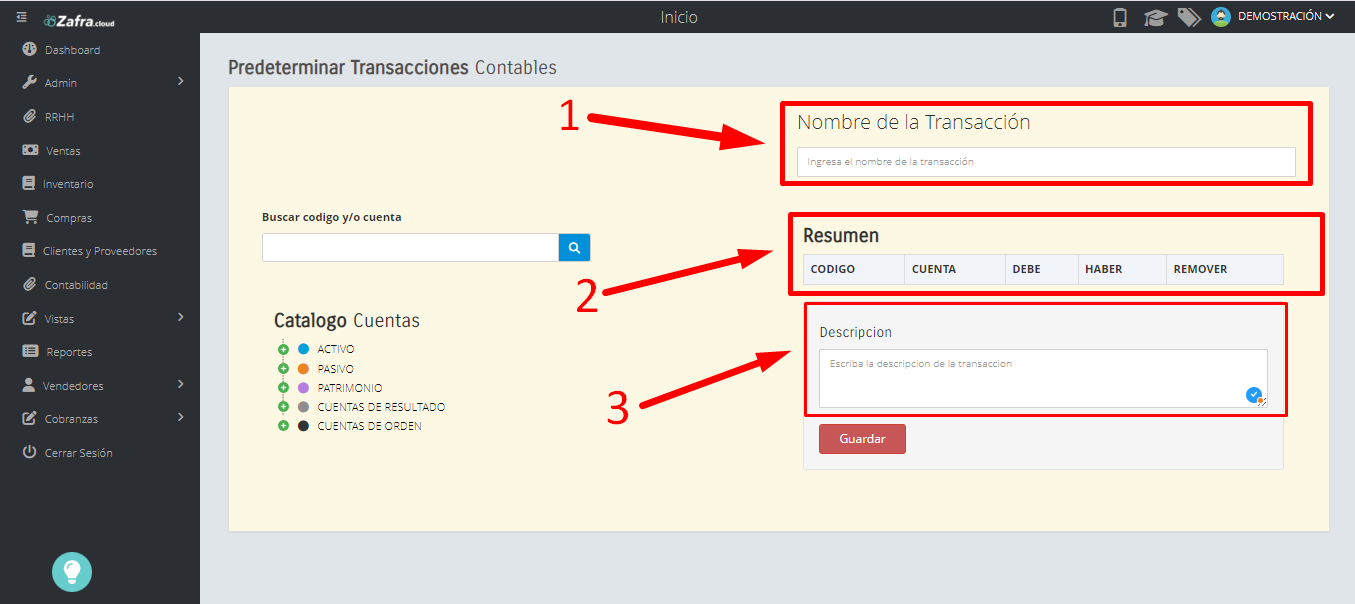Select PASIVO in the catalog
1355x604 pixels.
[x=335, y=369]
